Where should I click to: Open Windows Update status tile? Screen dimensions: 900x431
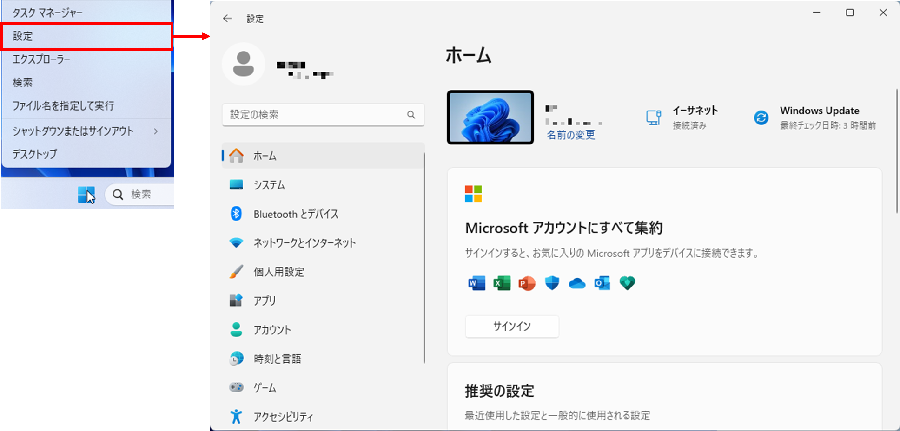[x=814, y=117]
